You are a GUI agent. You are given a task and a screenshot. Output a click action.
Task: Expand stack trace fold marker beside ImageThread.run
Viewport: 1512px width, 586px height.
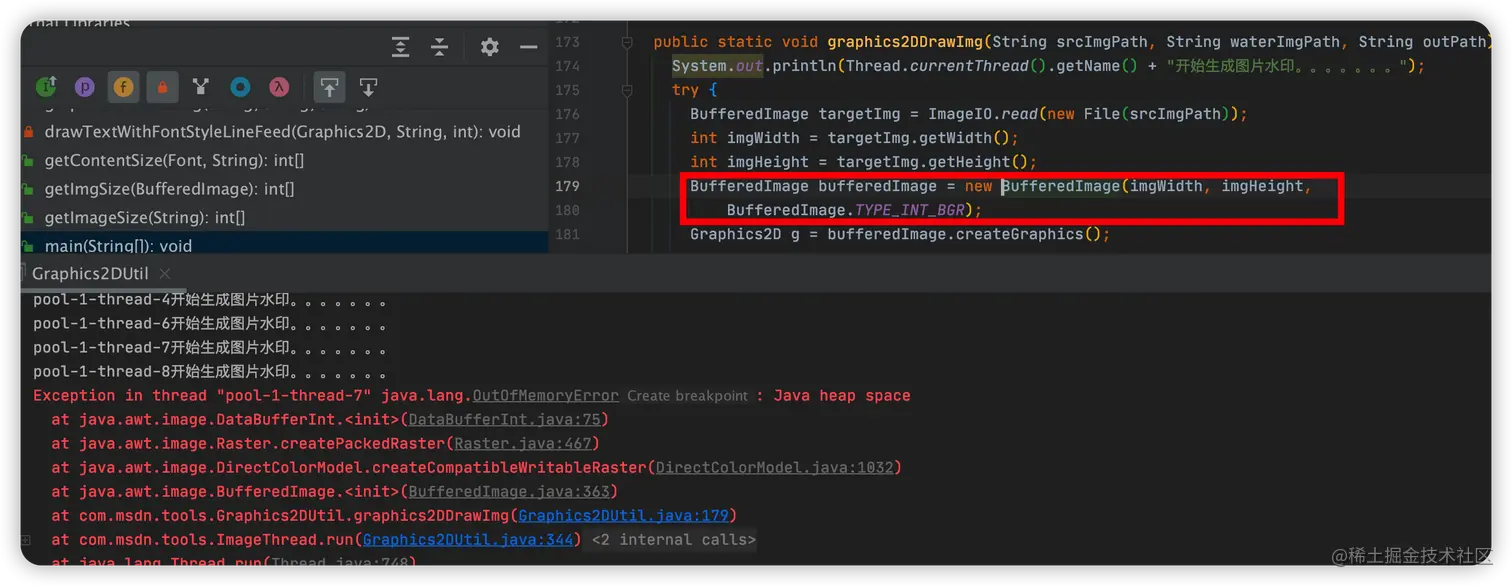[27, 540]
